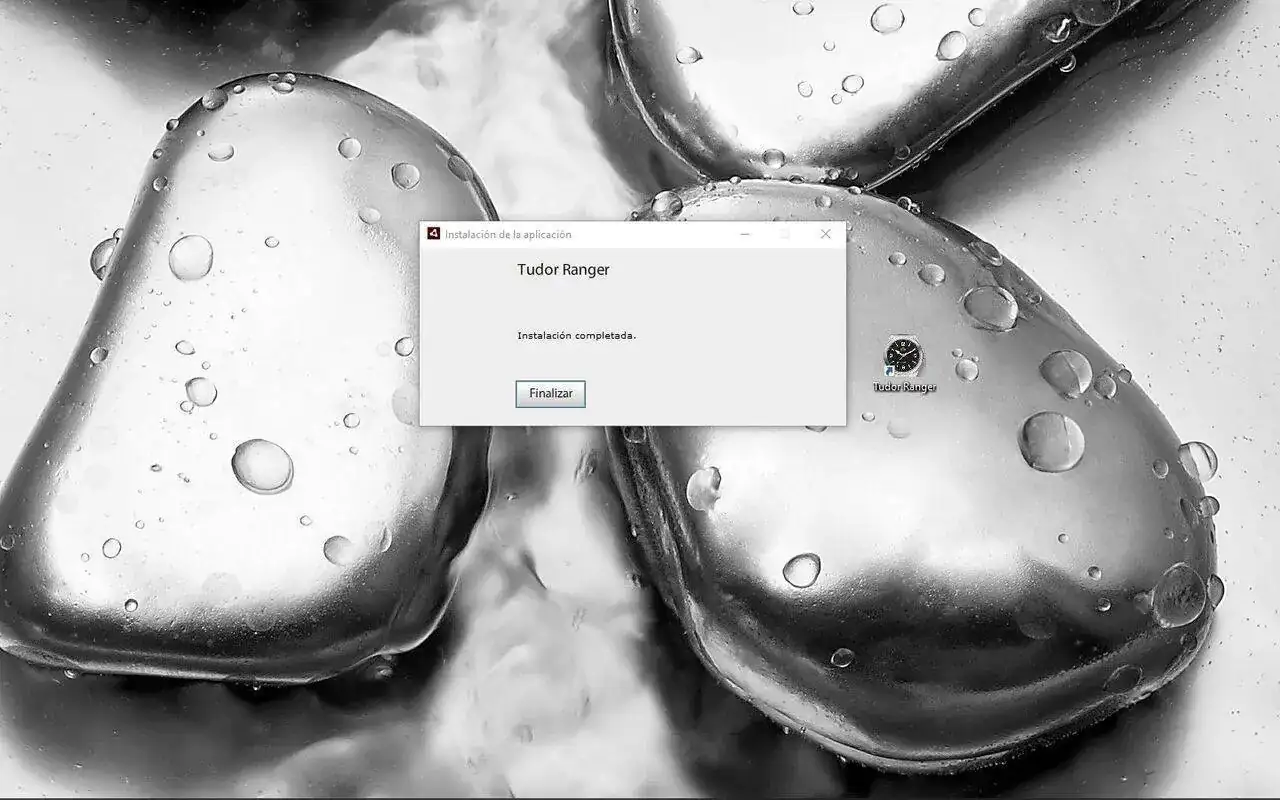
Task: Click the Finalizar button
Action: (550, 394)
